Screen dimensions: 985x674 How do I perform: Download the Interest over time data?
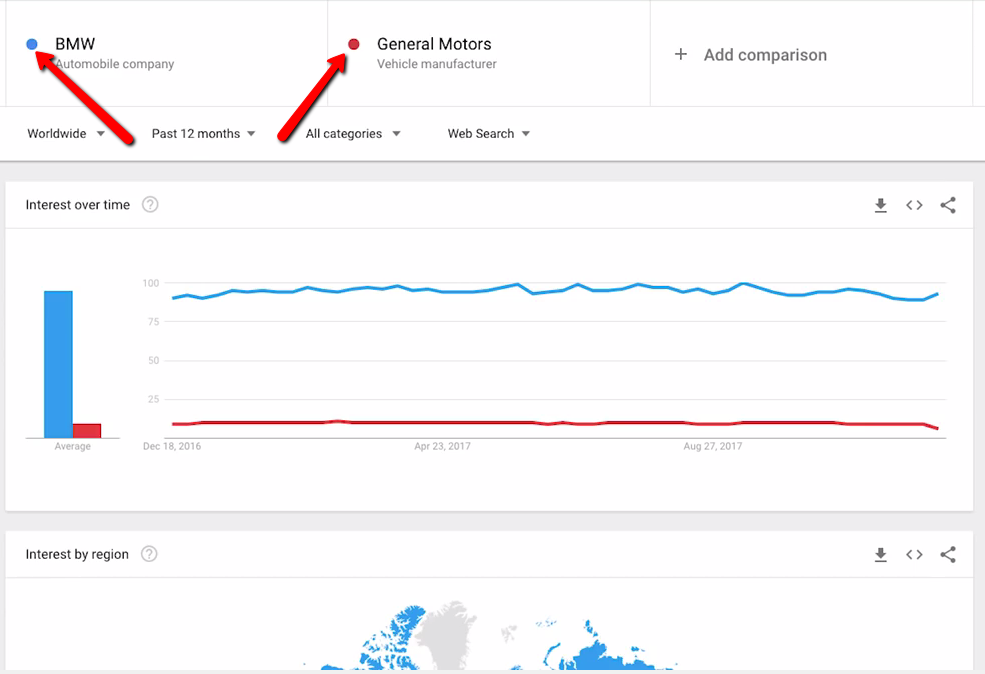(x=880, y=205)
